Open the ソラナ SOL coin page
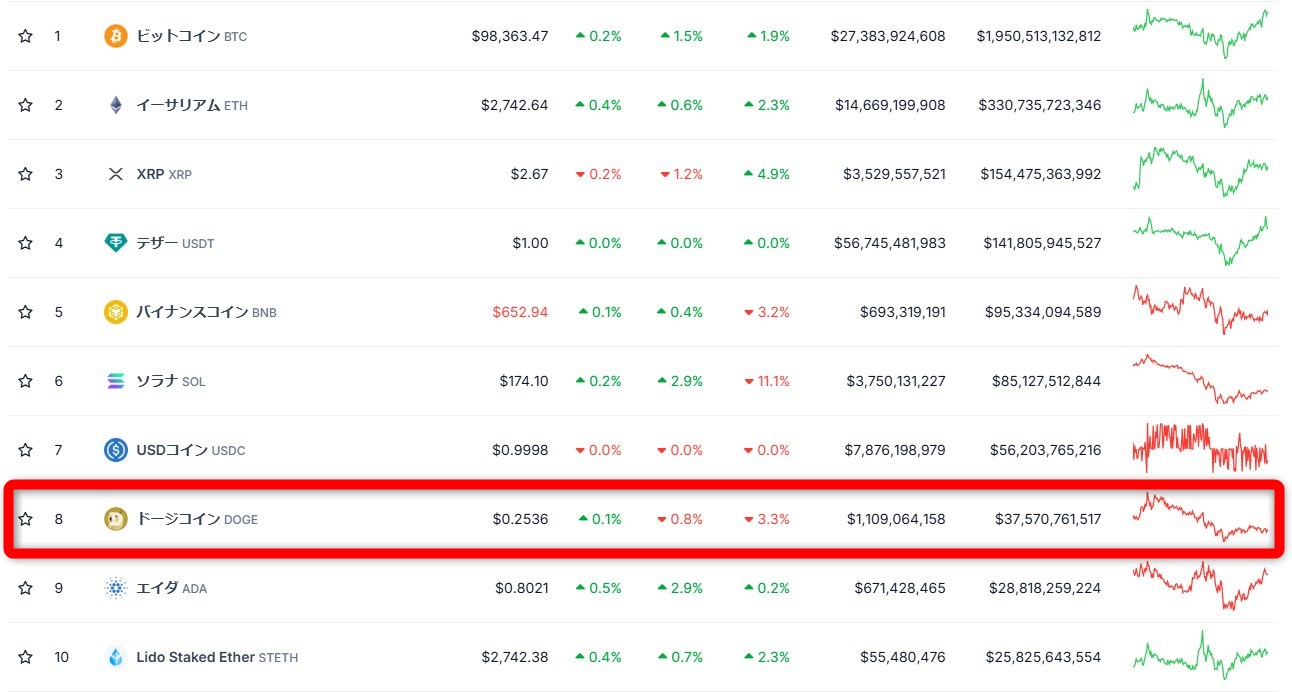The width and height of the screenshot is (1292, 692). point(171,381)
